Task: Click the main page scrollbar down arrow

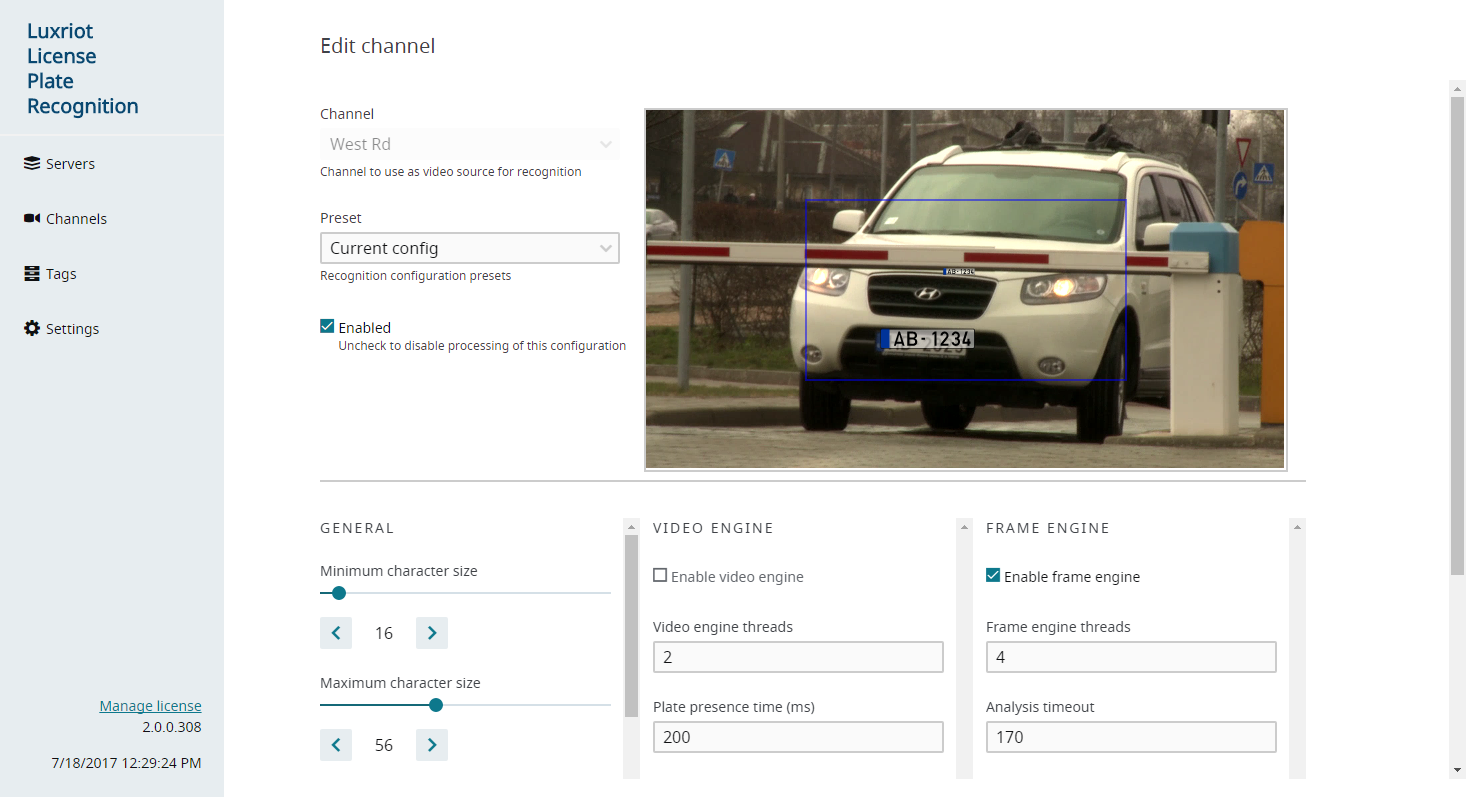Action: pyautogui.click(x=1457, y=769)
